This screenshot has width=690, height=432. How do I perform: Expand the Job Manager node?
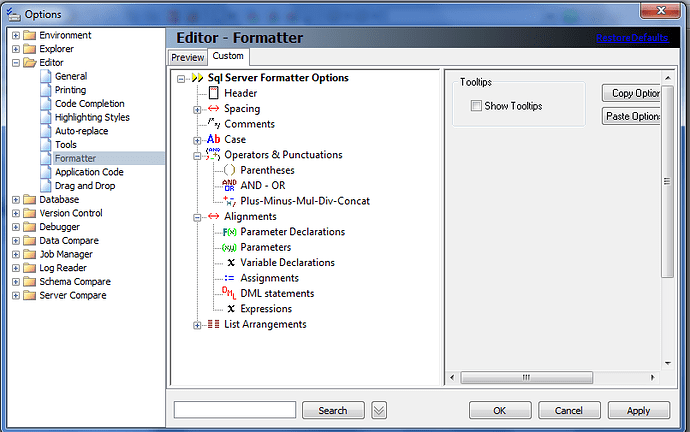click(x=16, y=254)
